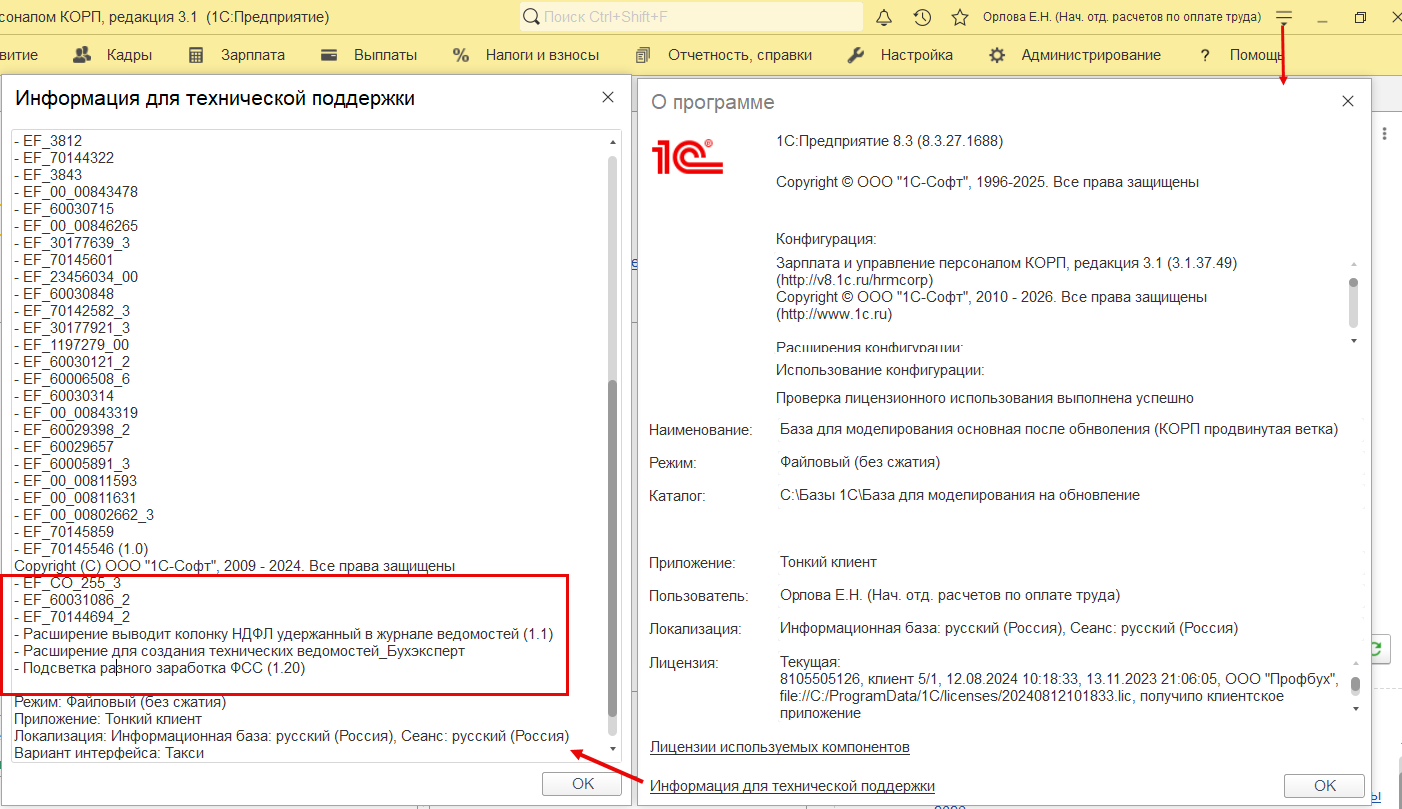Close the Информация для технической поддержки dialog

pyautogui.click(x=607, y=98)
